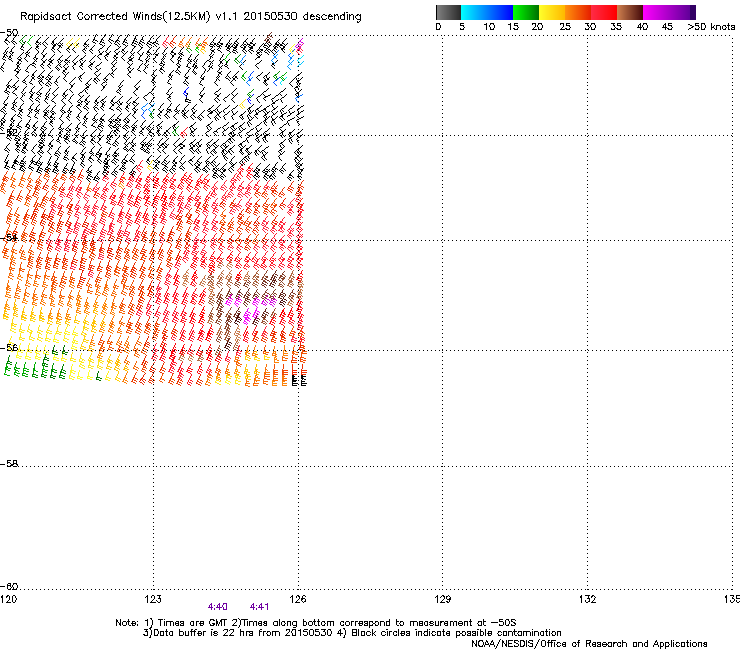Click latitude label '-60'

pyautogui.click(x=9, y=587)
